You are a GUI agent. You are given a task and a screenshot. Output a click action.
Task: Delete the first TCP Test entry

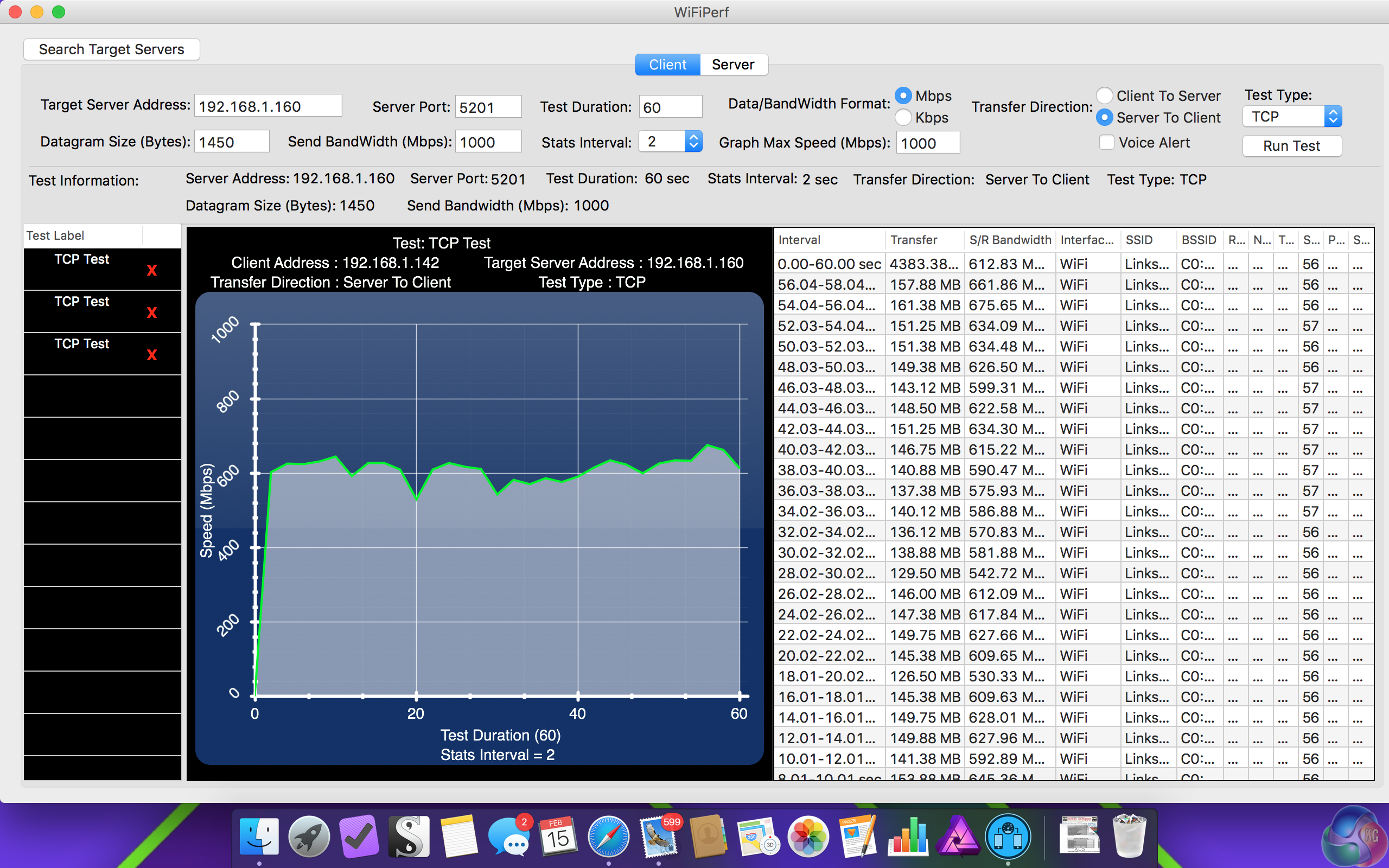151,270
